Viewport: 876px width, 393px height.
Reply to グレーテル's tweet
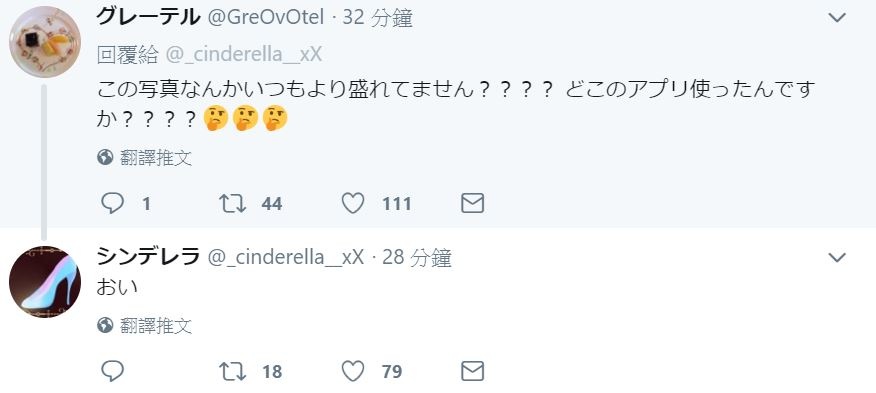click(112, 203)
